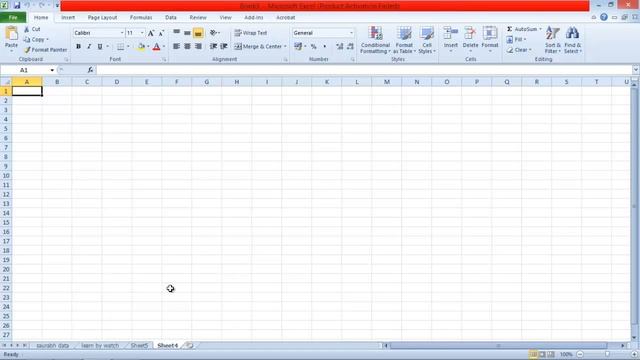
Task: Open the saurabh data sheet tab
Action: coord(53,345)
